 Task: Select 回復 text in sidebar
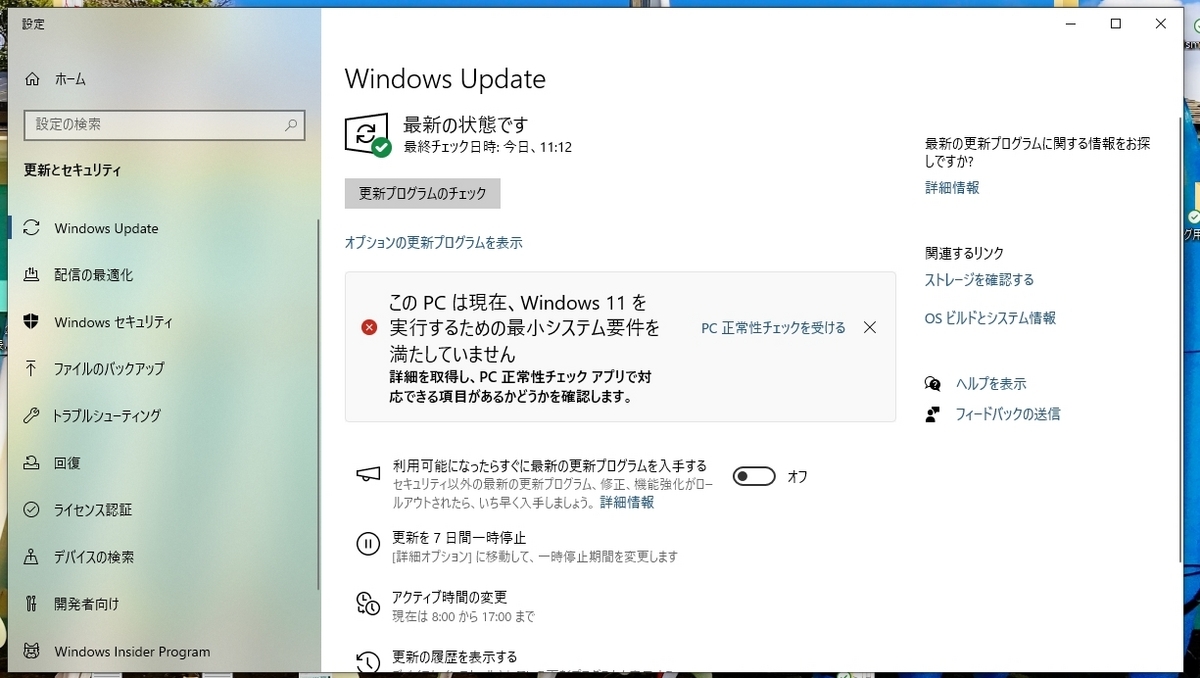coord(67,463)
